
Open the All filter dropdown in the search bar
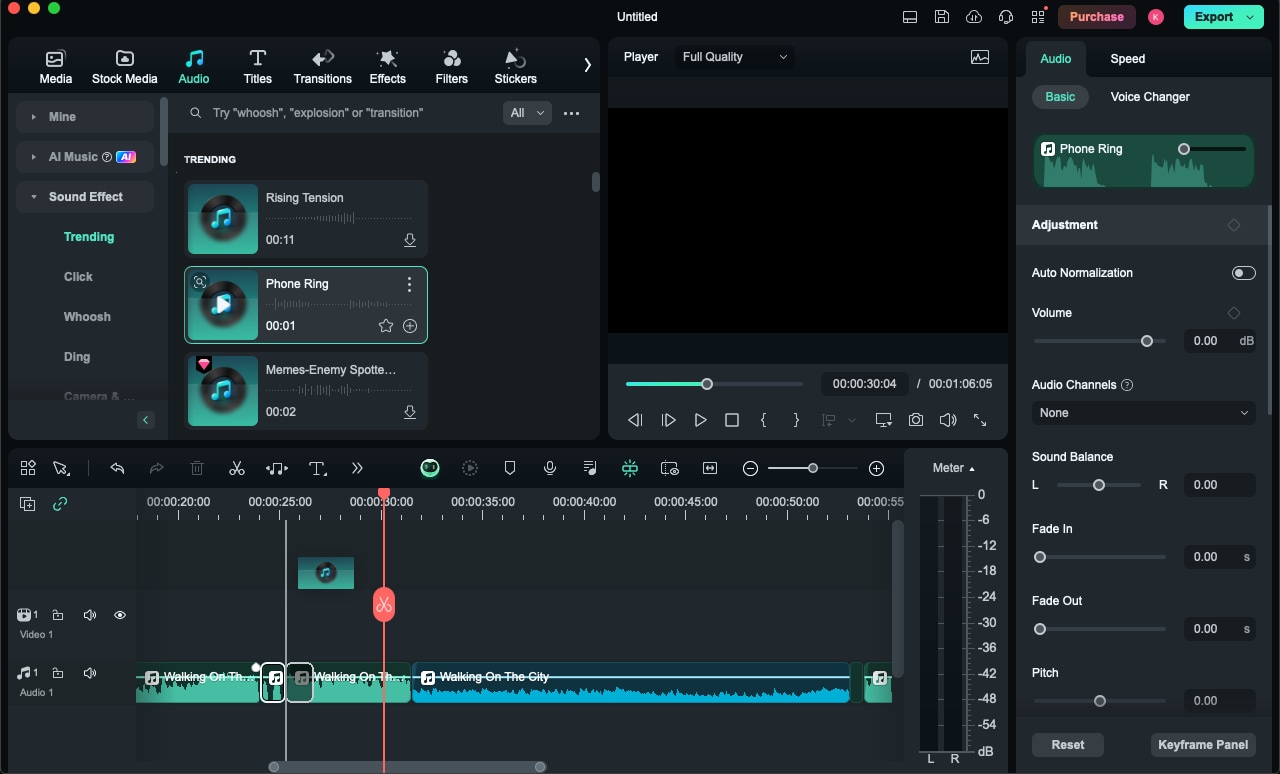[527, 113]
